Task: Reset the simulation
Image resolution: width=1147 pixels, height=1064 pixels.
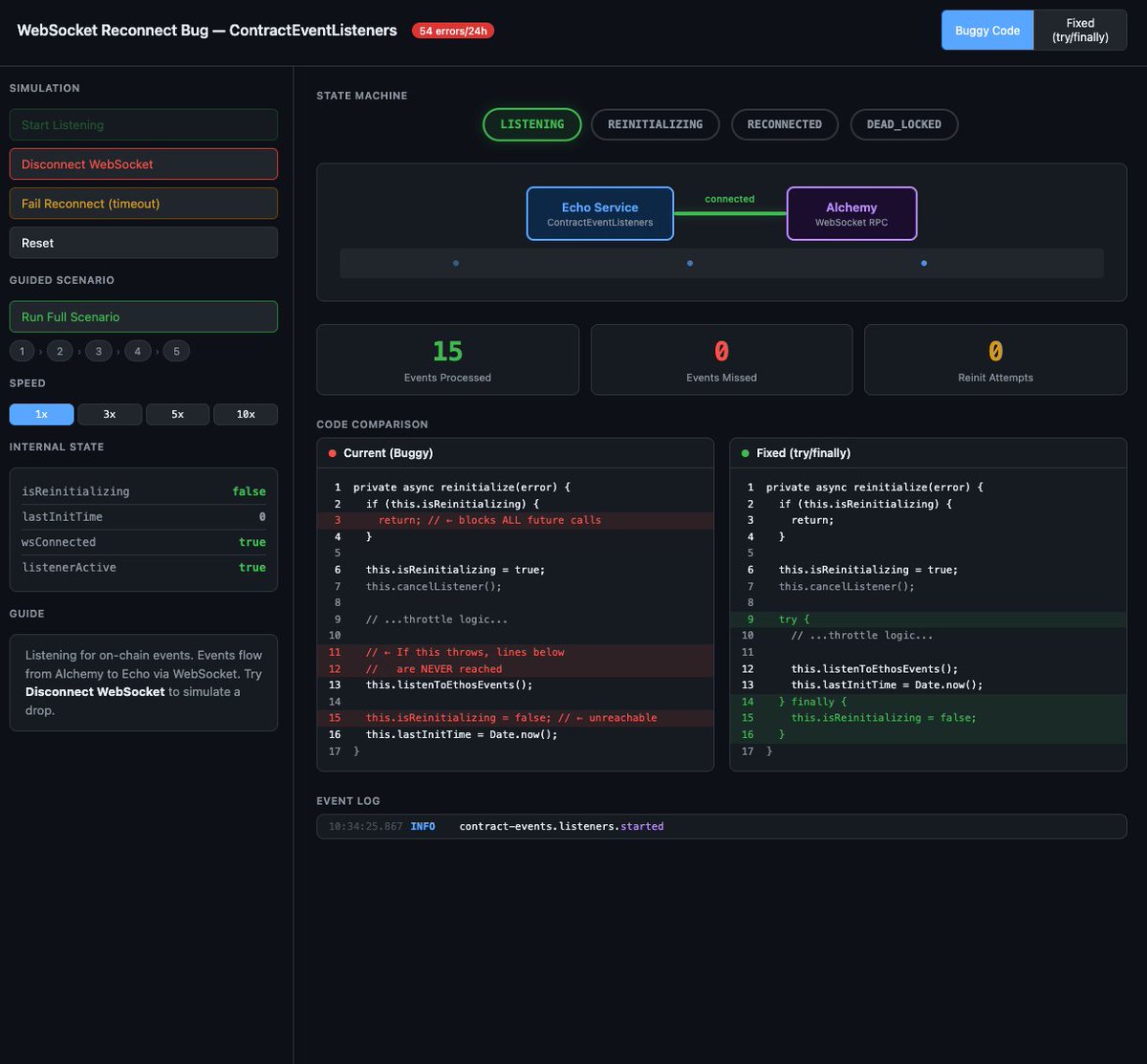Action: (143, 243)
